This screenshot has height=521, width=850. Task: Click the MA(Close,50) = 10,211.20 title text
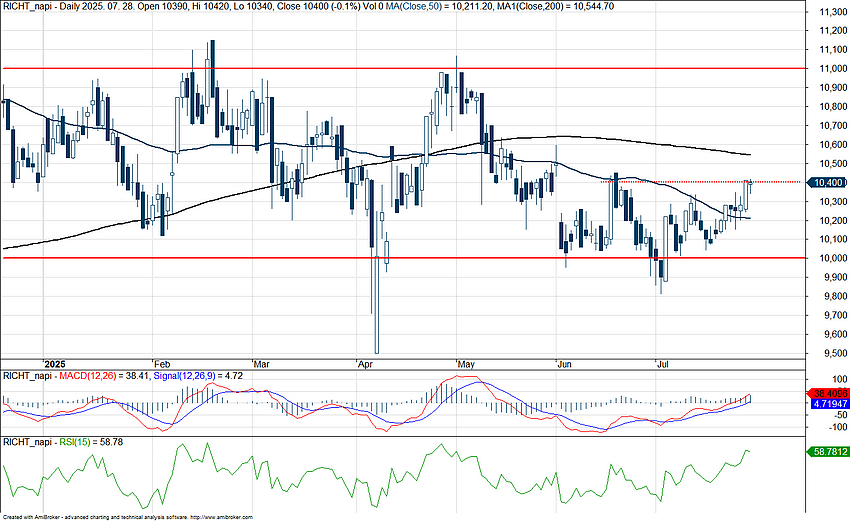(440, 7)
